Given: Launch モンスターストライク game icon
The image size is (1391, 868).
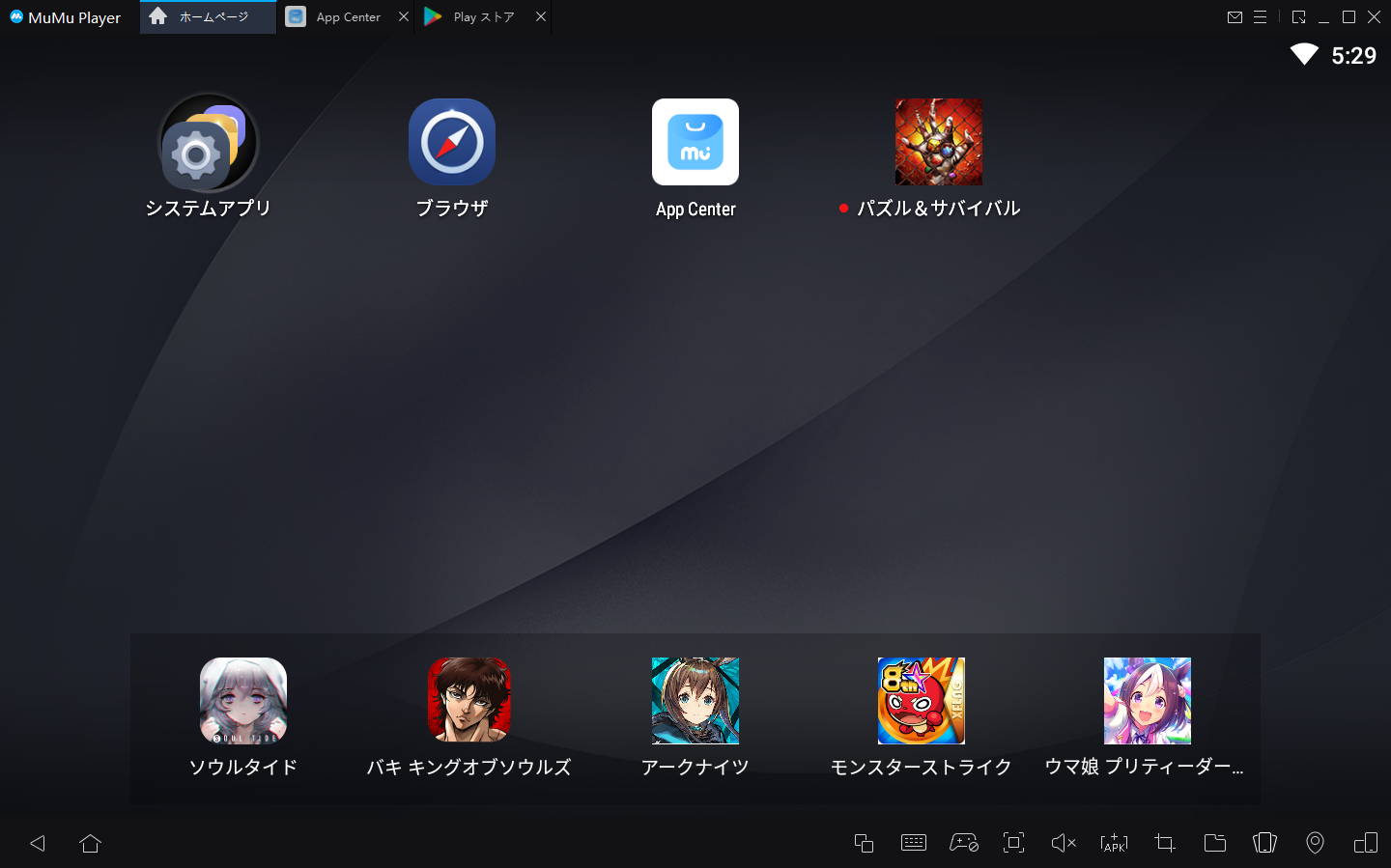Looking at the screenshot, I should click(922, 701).
